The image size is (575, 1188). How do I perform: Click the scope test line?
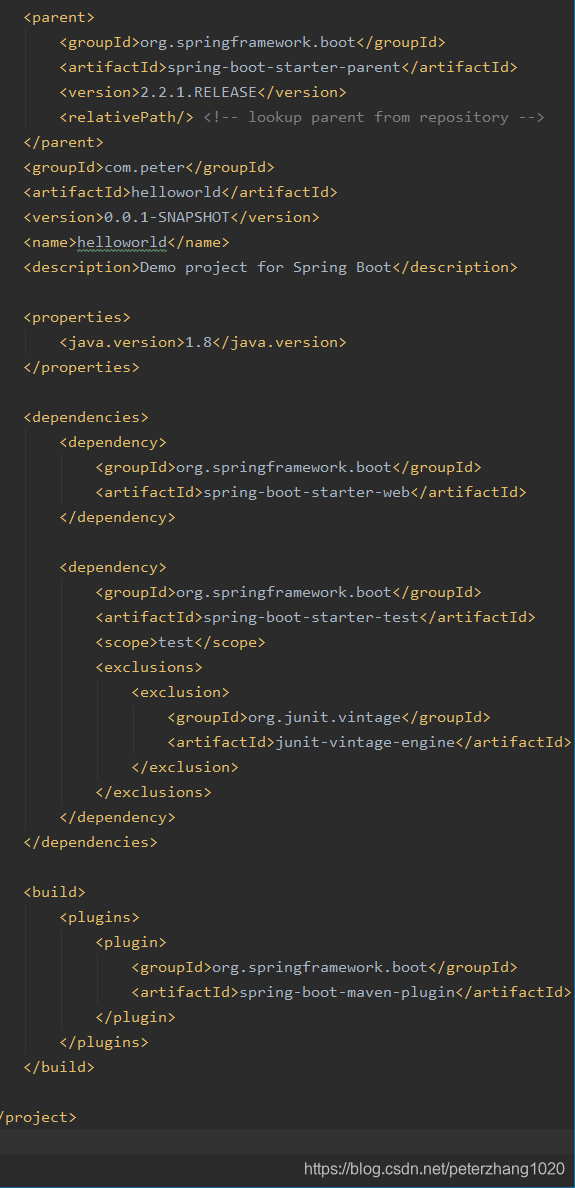coord(180,642)
